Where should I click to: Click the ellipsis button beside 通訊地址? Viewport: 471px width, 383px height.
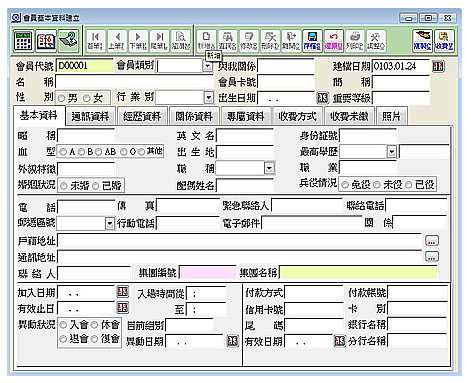[x=432, y=257]
